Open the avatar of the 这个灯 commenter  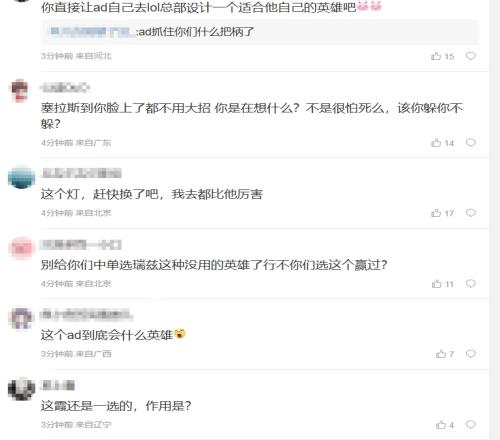click(x=22, y=177)
